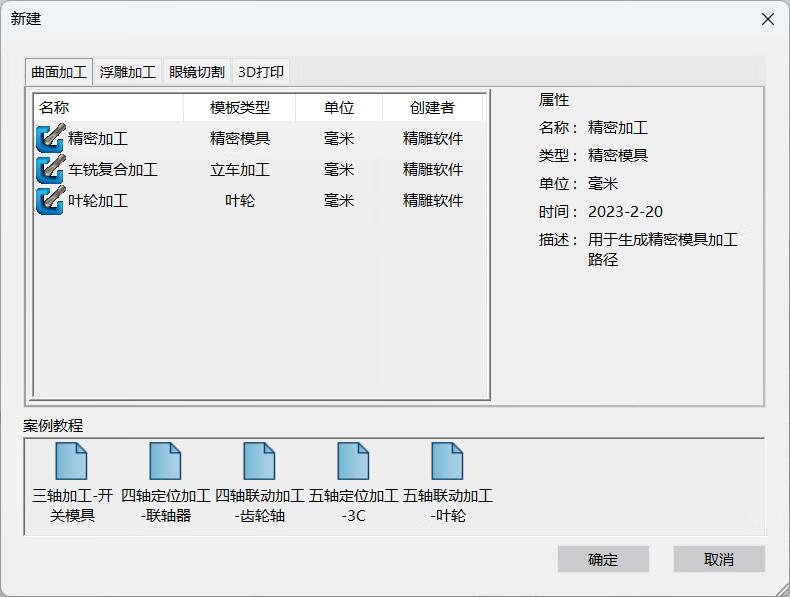
Task: Open the 五轴联动加工-叶轮 tutorial file icon
Action: 447,461
